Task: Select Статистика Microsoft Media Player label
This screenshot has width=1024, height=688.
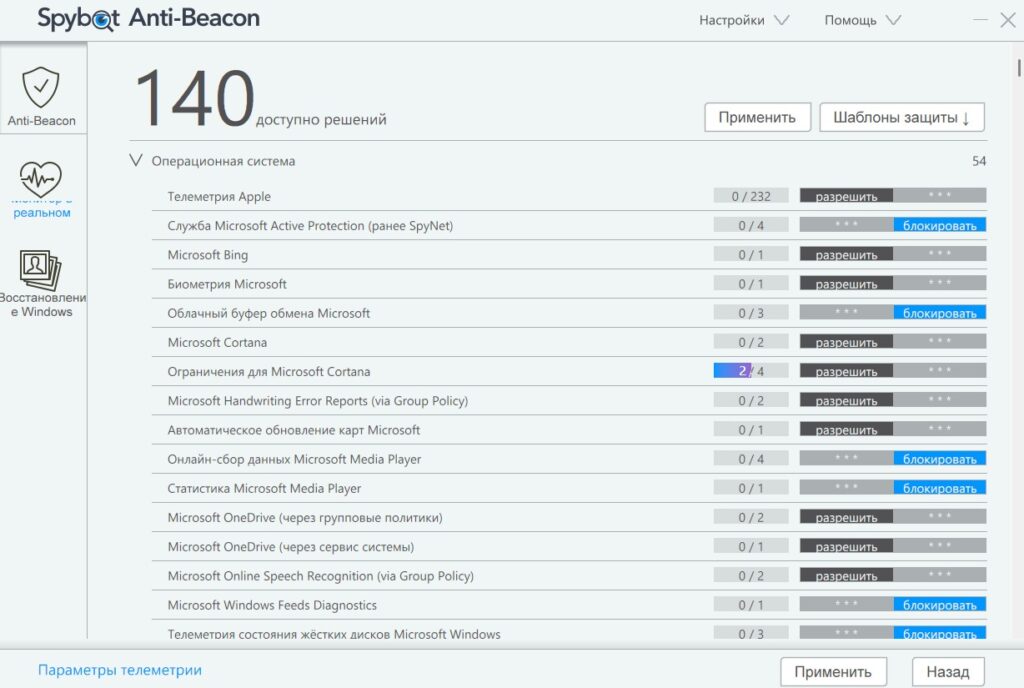Action: [x=264, y=488]
